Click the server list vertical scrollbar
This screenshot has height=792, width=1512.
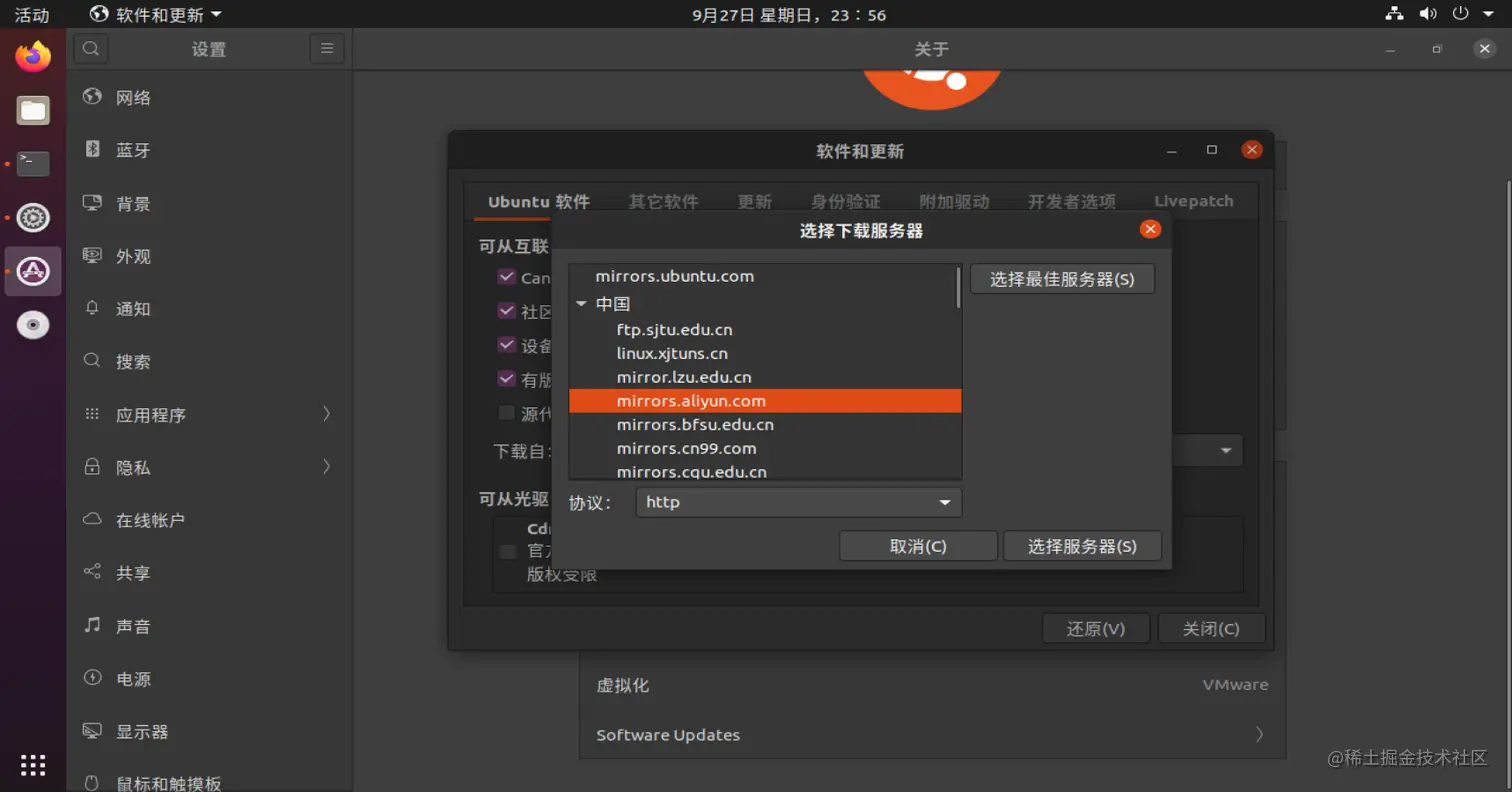pyautogui.click(x=958, y=286)
